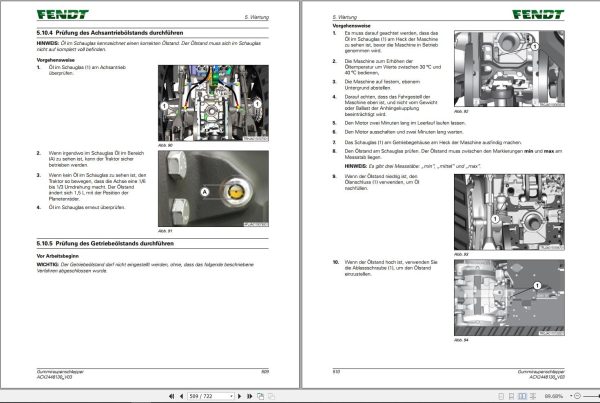Open the zoom level dropdown arrow
Viewport: 600px width, 403px height.
(x=571, y=396)
